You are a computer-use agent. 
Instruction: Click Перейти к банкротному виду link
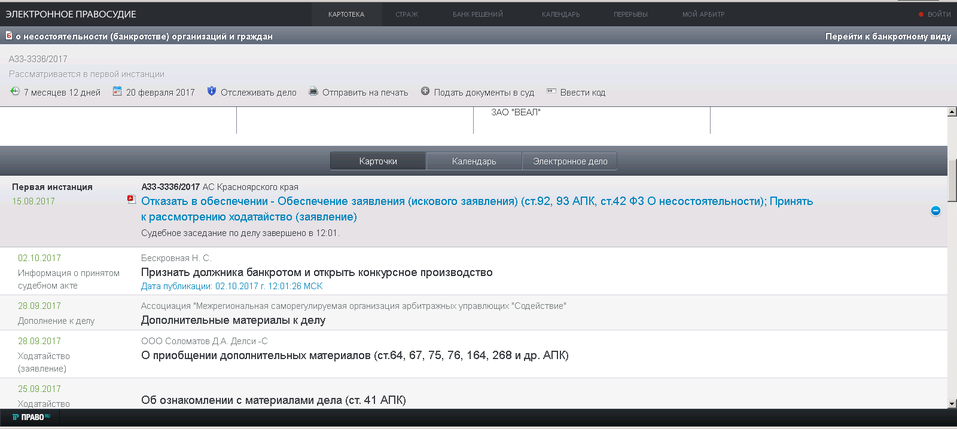pyautogui.click(x=888, y=37)
